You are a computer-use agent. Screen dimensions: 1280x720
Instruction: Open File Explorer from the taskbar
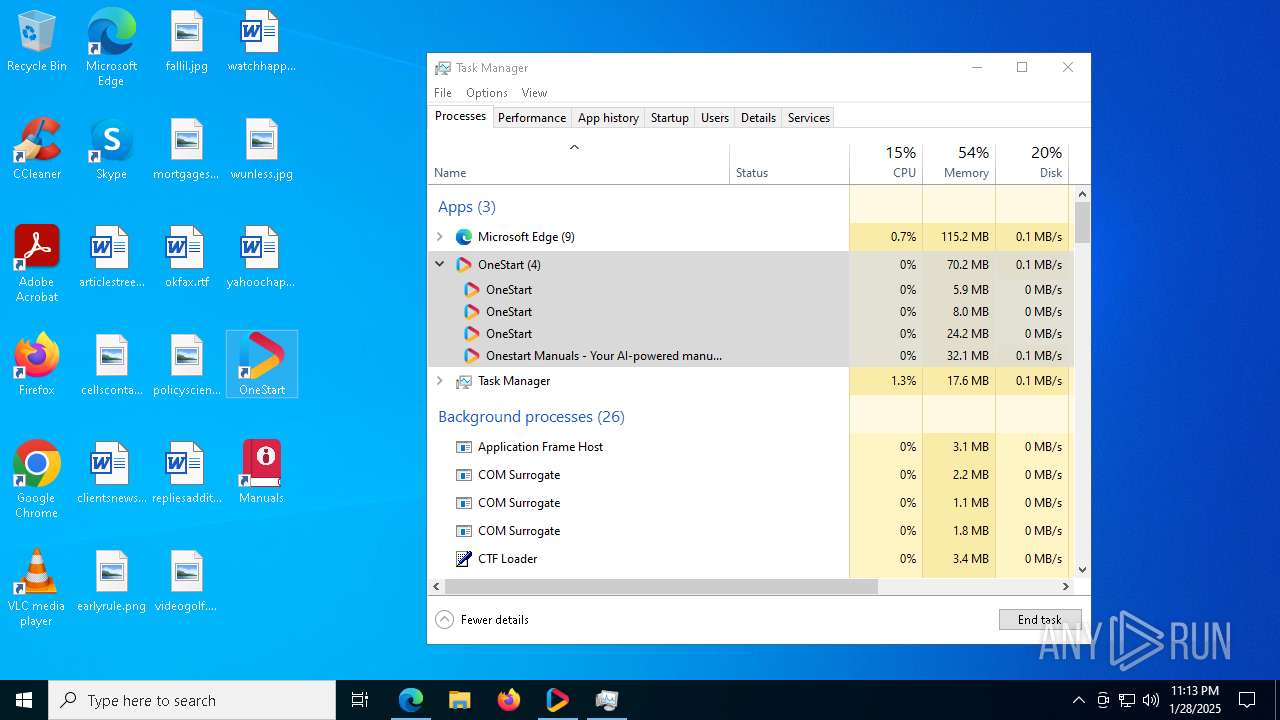tap(459, 700)
